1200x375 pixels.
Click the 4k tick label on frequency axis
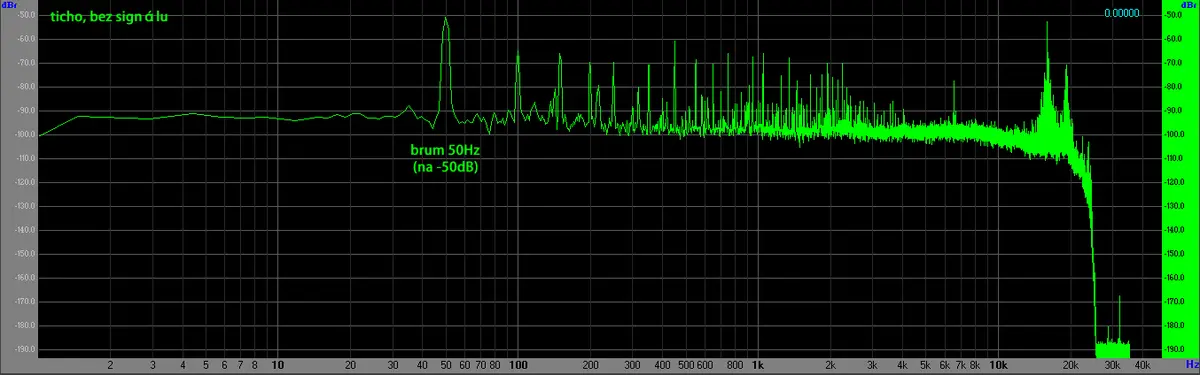[x=903, y=365]
